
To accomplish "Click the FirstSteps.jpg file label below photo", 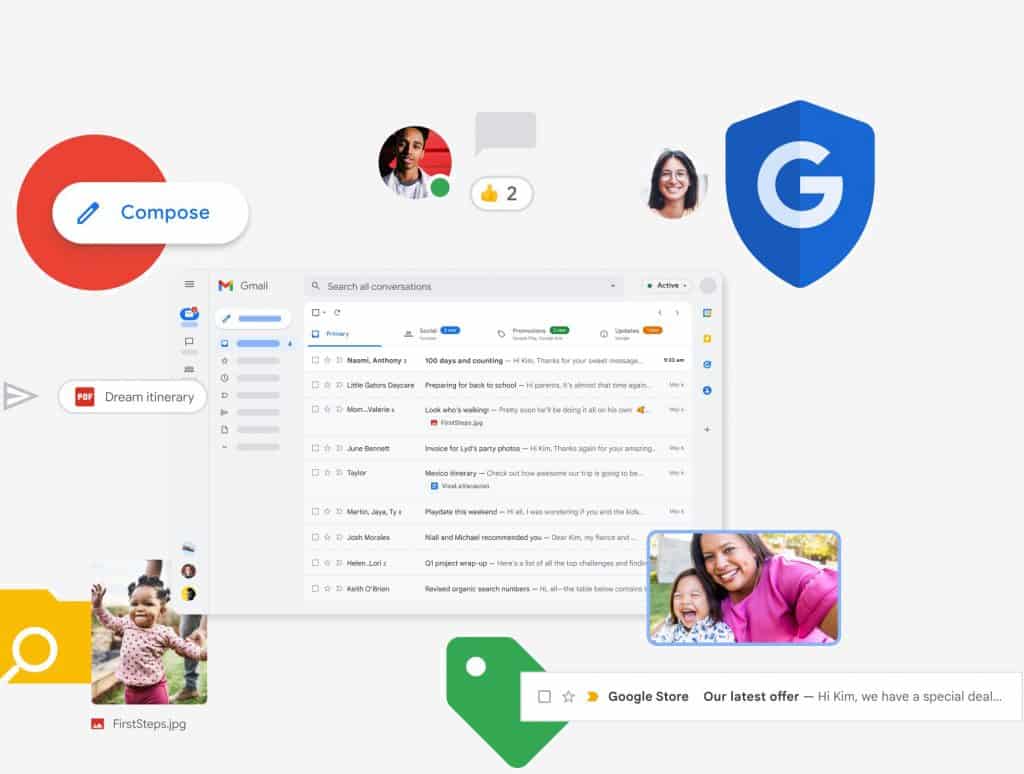I will point(138,724).
